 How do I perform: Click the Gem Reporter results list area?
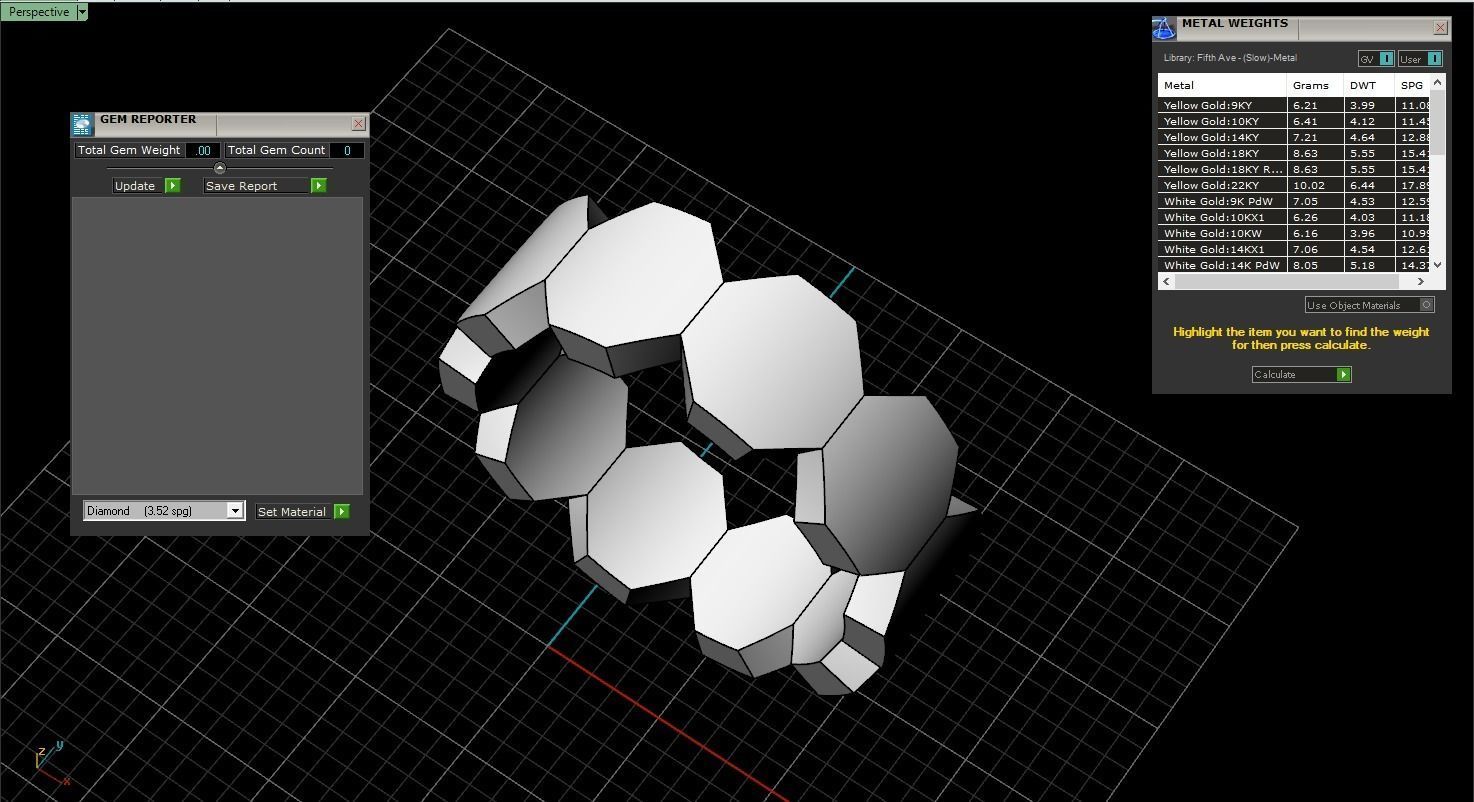[x=217, y=344]
